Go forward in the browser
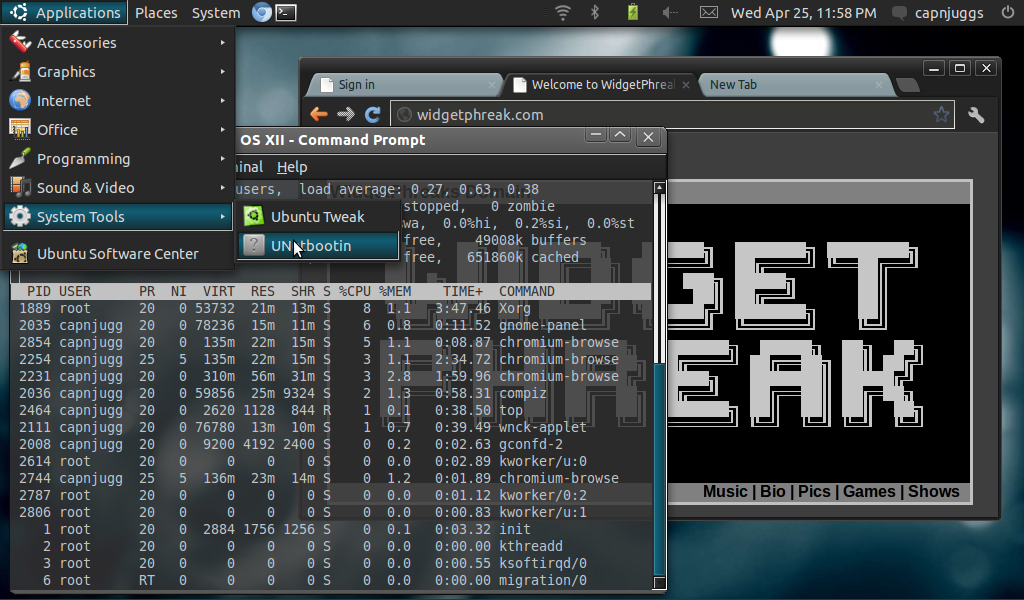The height and width of the screenshot is (600, 1024). 346,114
